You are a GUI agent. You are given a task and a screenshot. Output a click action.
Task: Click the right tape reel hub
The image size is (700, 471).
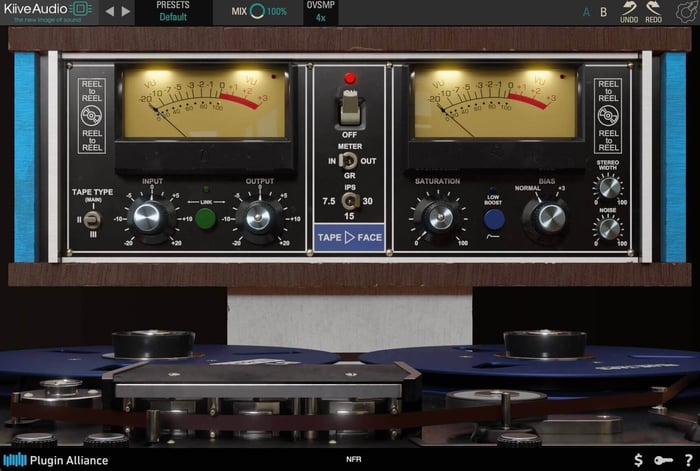tap(545, 344)
